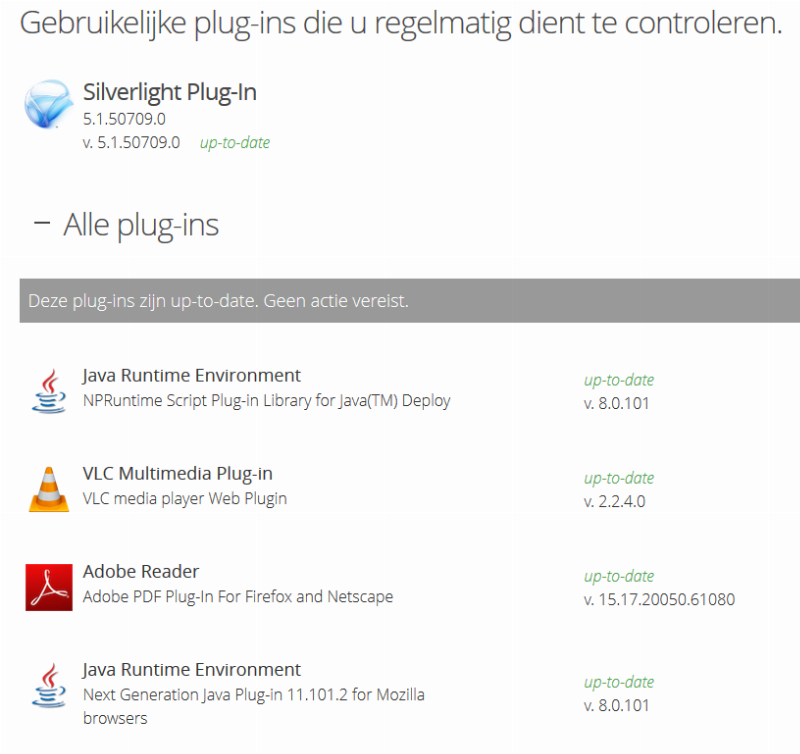Screen dimensions: 800x754
Task: Click the VLC traffic cone icon
Action: 49,488
